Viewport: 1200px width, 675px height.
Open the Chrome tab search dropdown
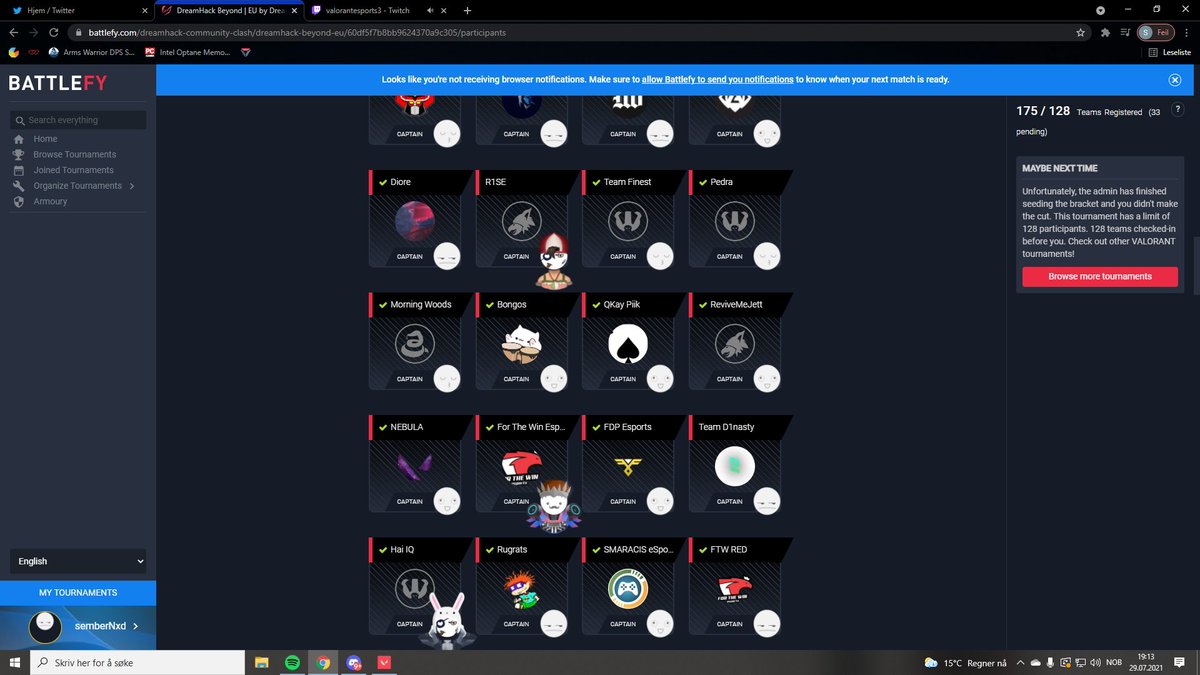pos(1101,10)
